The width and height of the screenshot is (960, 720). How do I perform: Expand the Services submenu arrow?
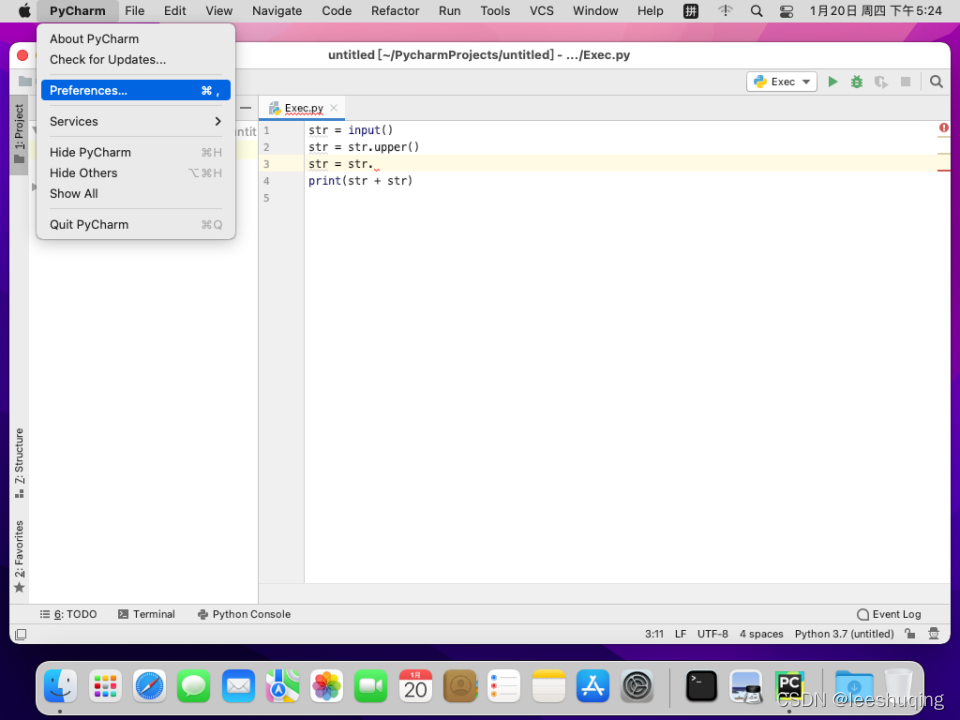pos(217,121)
